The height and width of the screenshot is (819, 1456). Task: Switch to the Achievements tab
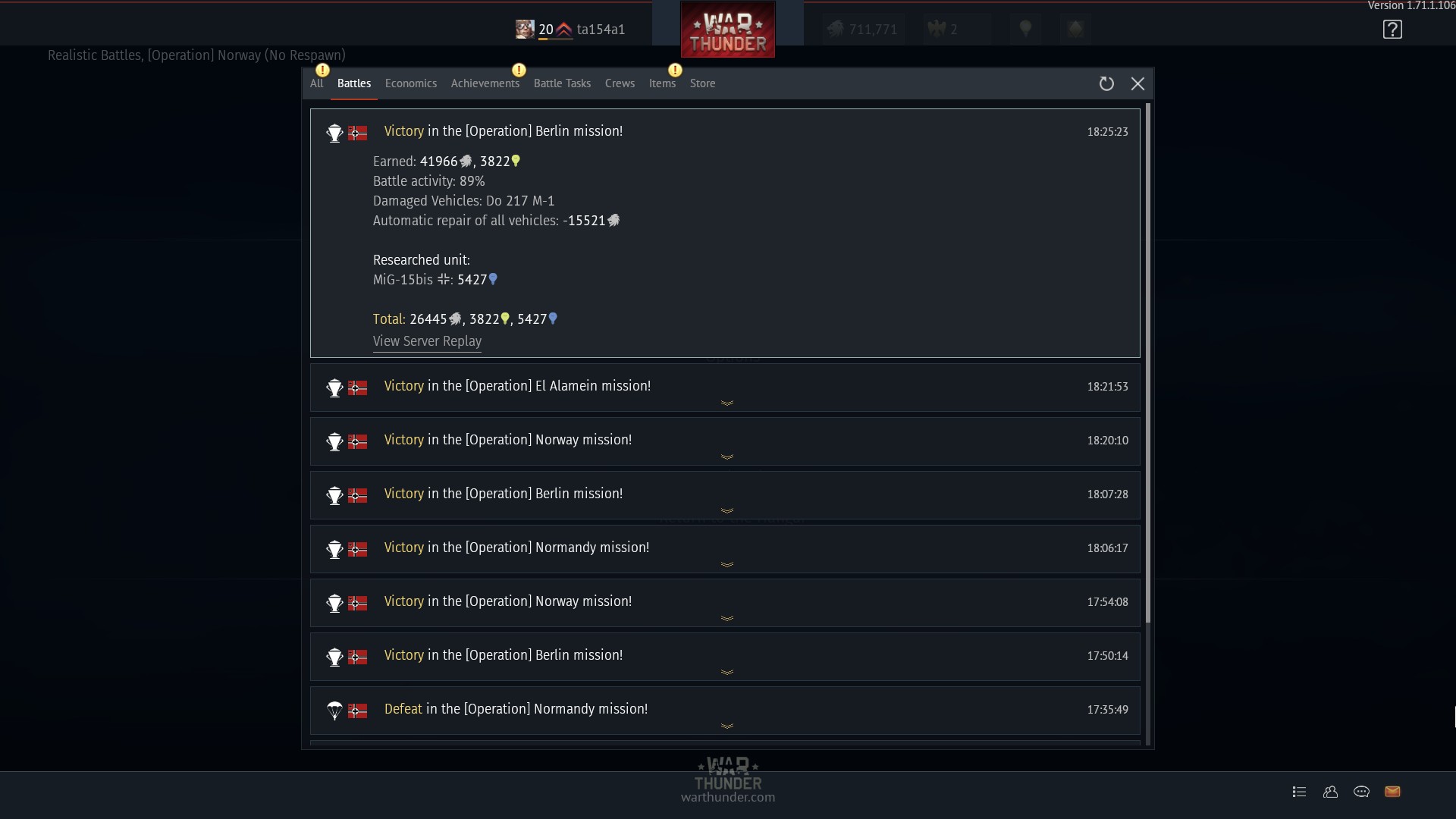pos(485,83)
